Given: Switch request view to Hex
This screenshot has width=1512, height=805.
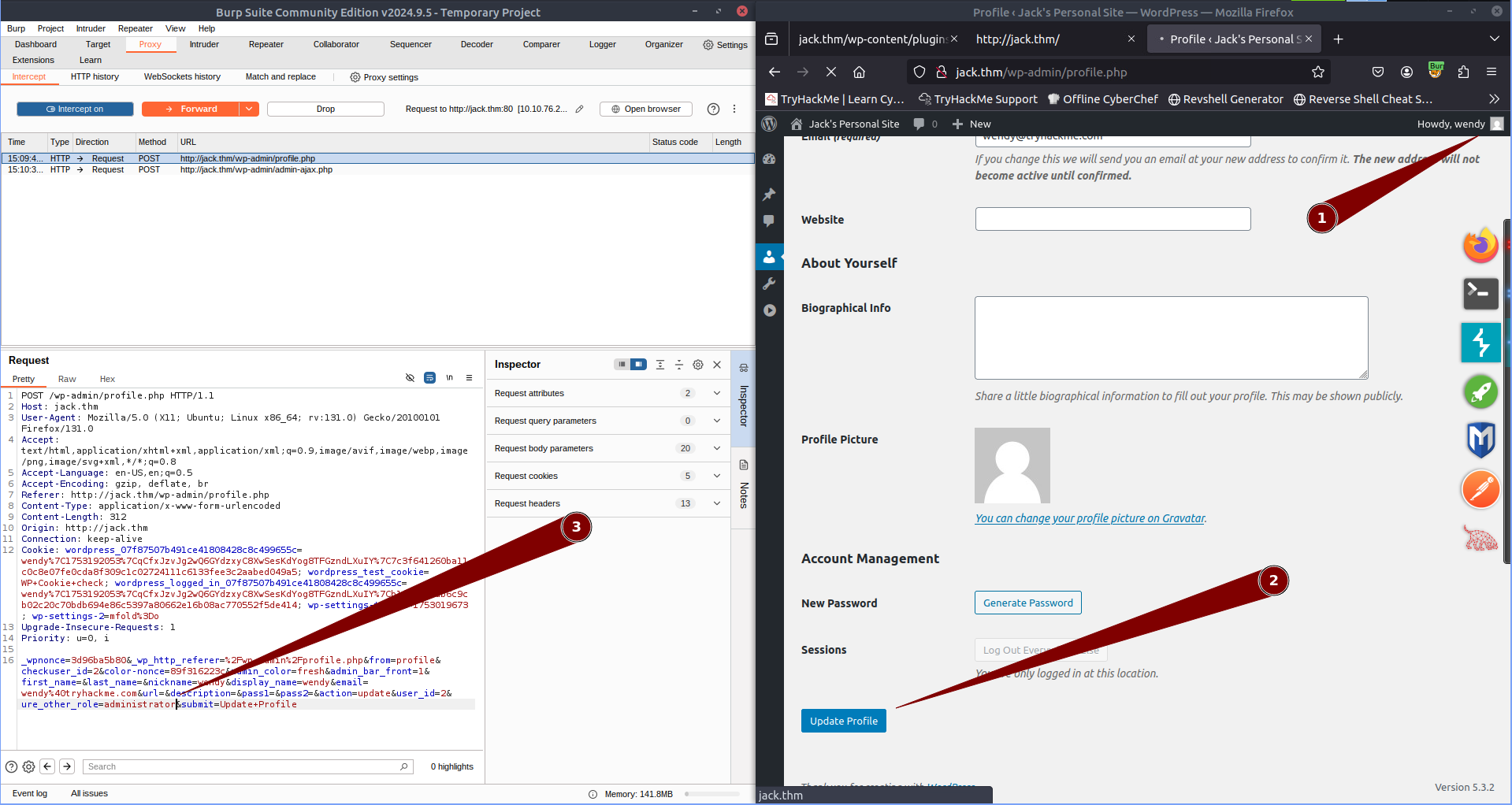Looking at the screenshot, I should tap(107, 379).
